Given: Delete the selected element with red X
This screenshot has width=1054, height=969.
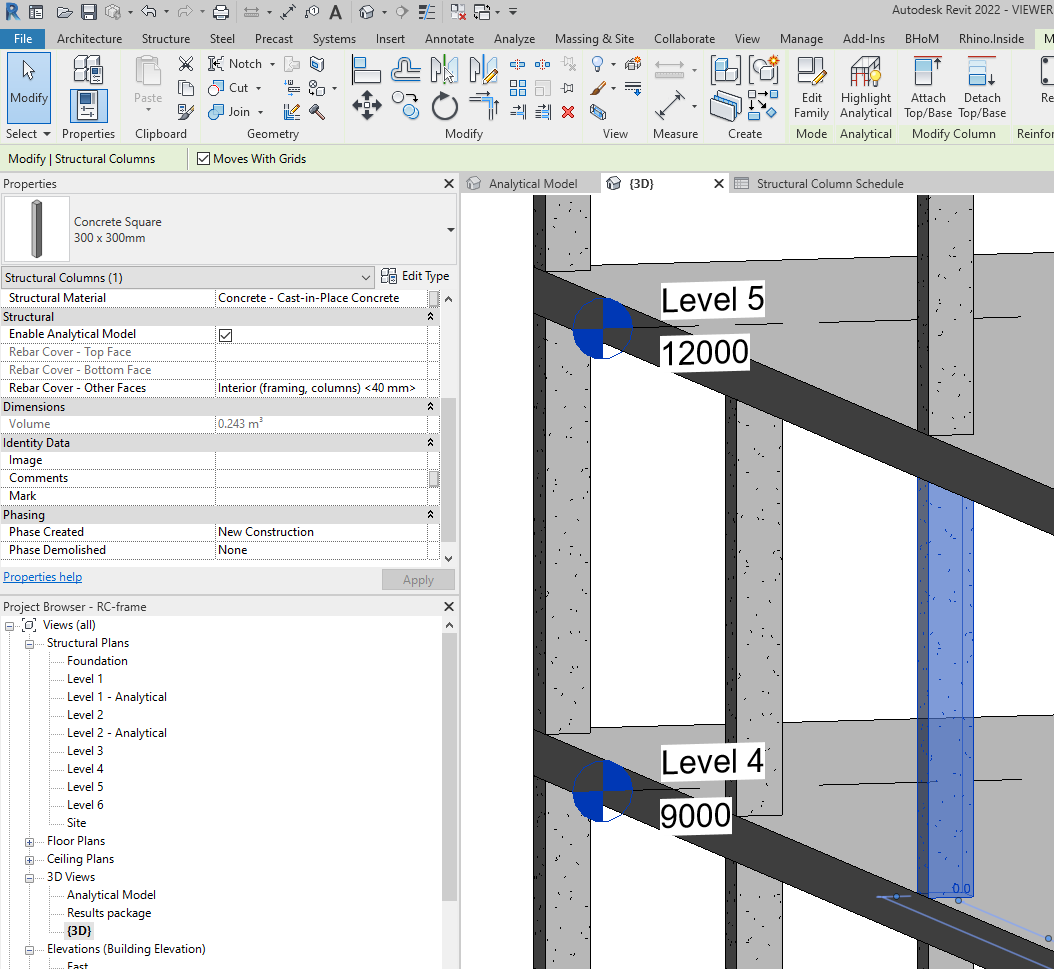Looking at the screenshot, I should [x=567, y=111].
